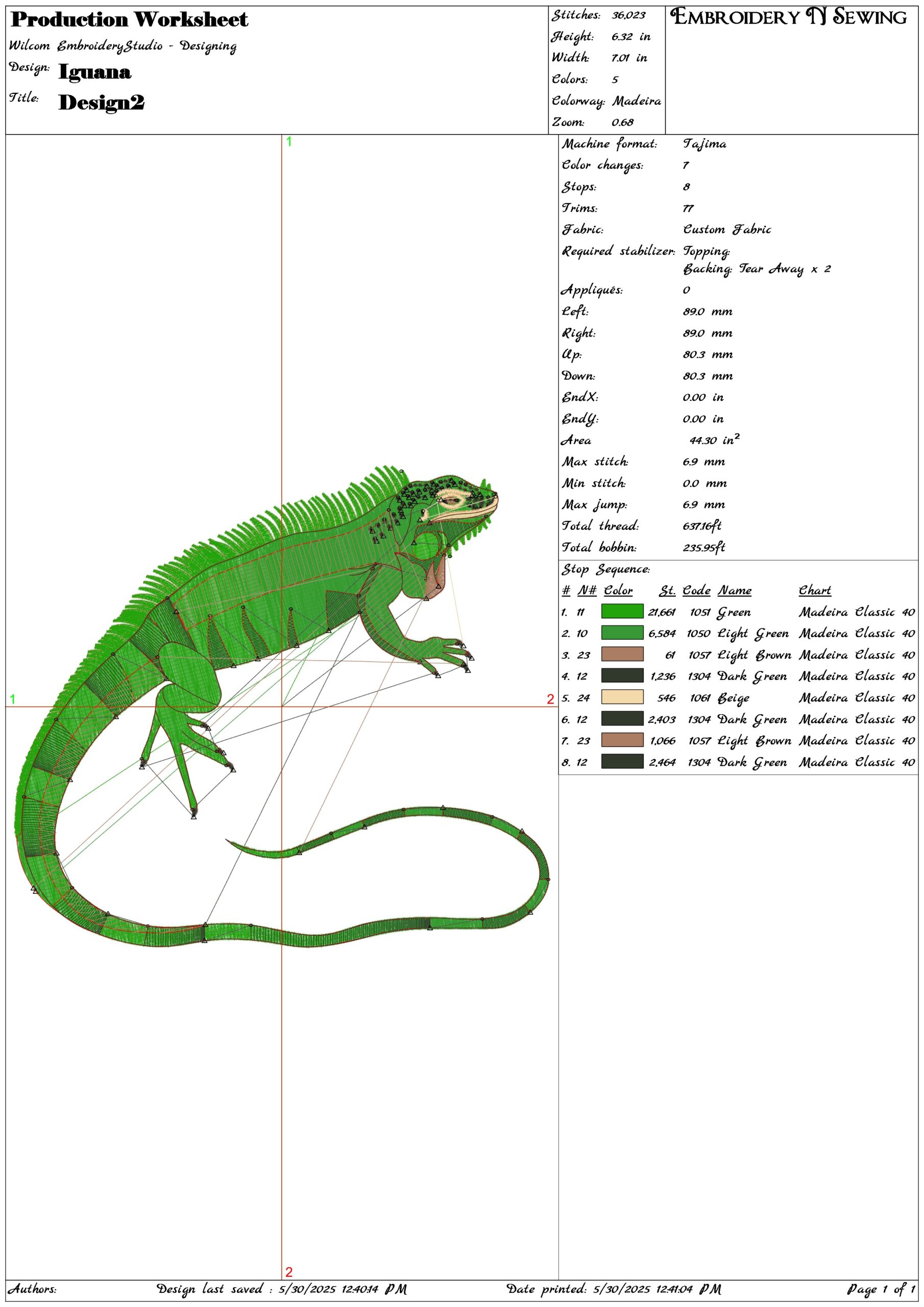Screen dimensions: 924x1307
Task: Click stitch count '2,403' in row 6
Action: coord(662,719)
